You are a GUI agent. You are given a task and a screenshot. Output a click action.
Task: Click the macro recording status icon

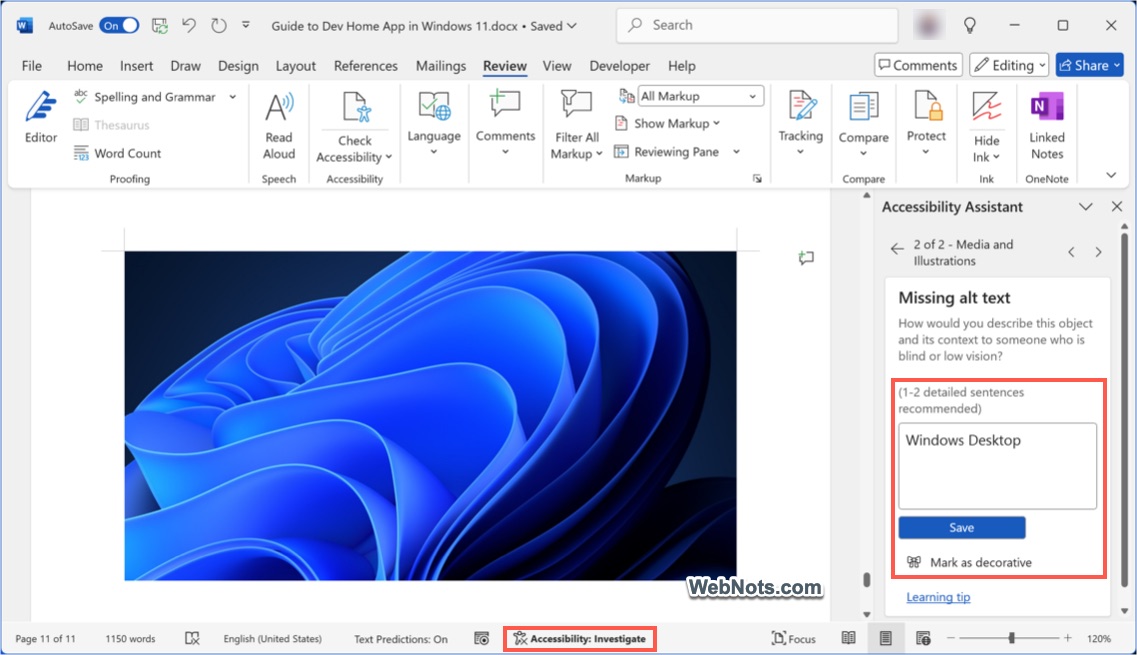point(481,638)
